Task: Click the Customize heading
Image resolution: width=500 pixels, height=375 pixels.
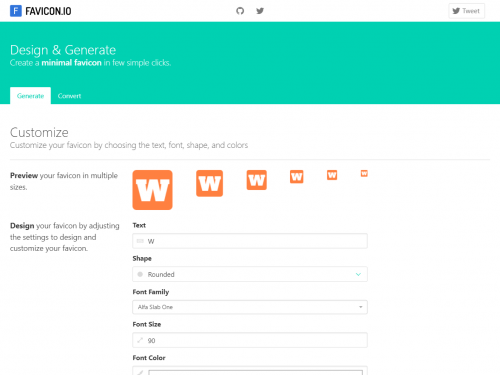Action: pos(39,132)
